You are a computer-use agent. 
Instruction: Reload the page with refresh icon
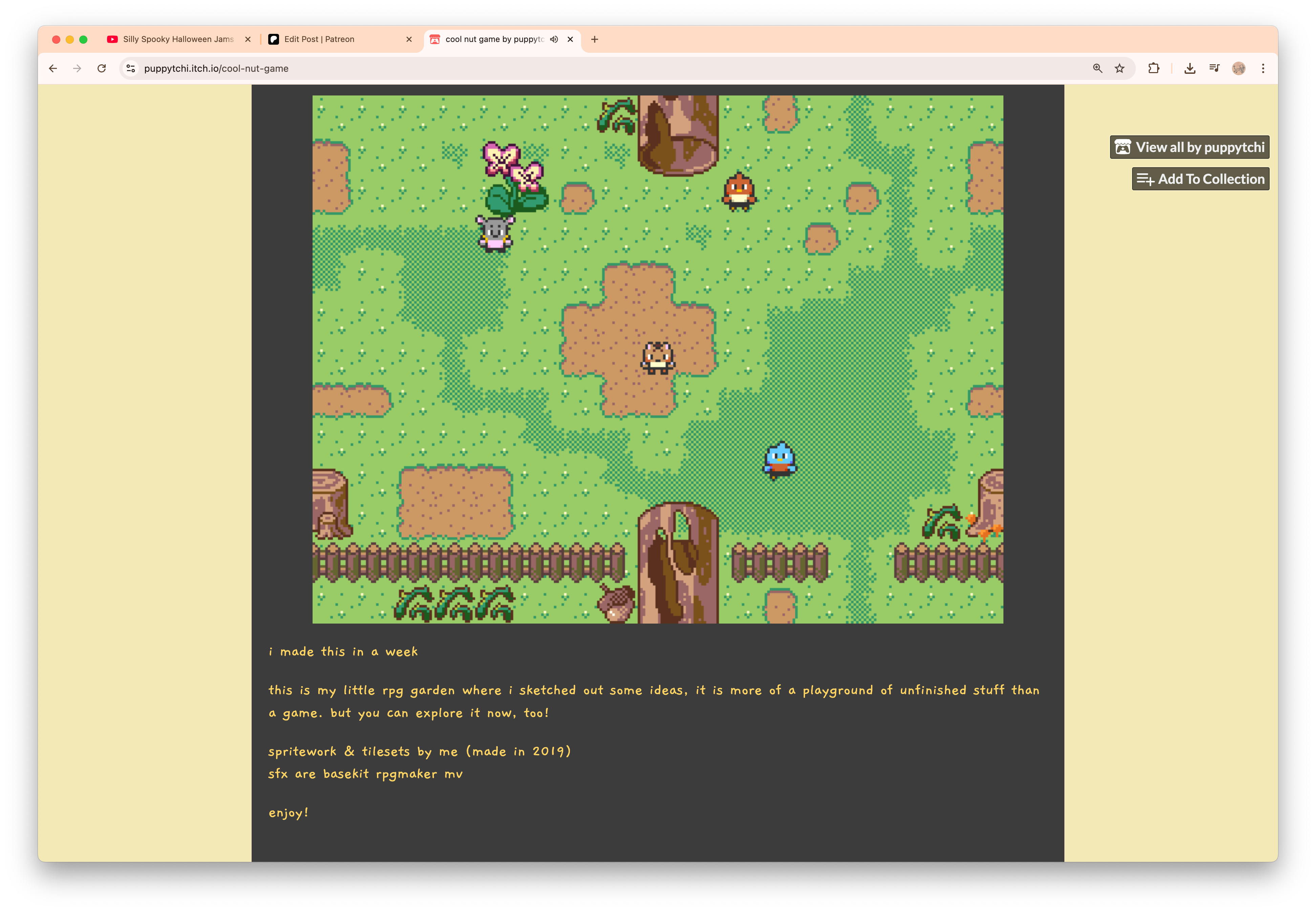102,69
